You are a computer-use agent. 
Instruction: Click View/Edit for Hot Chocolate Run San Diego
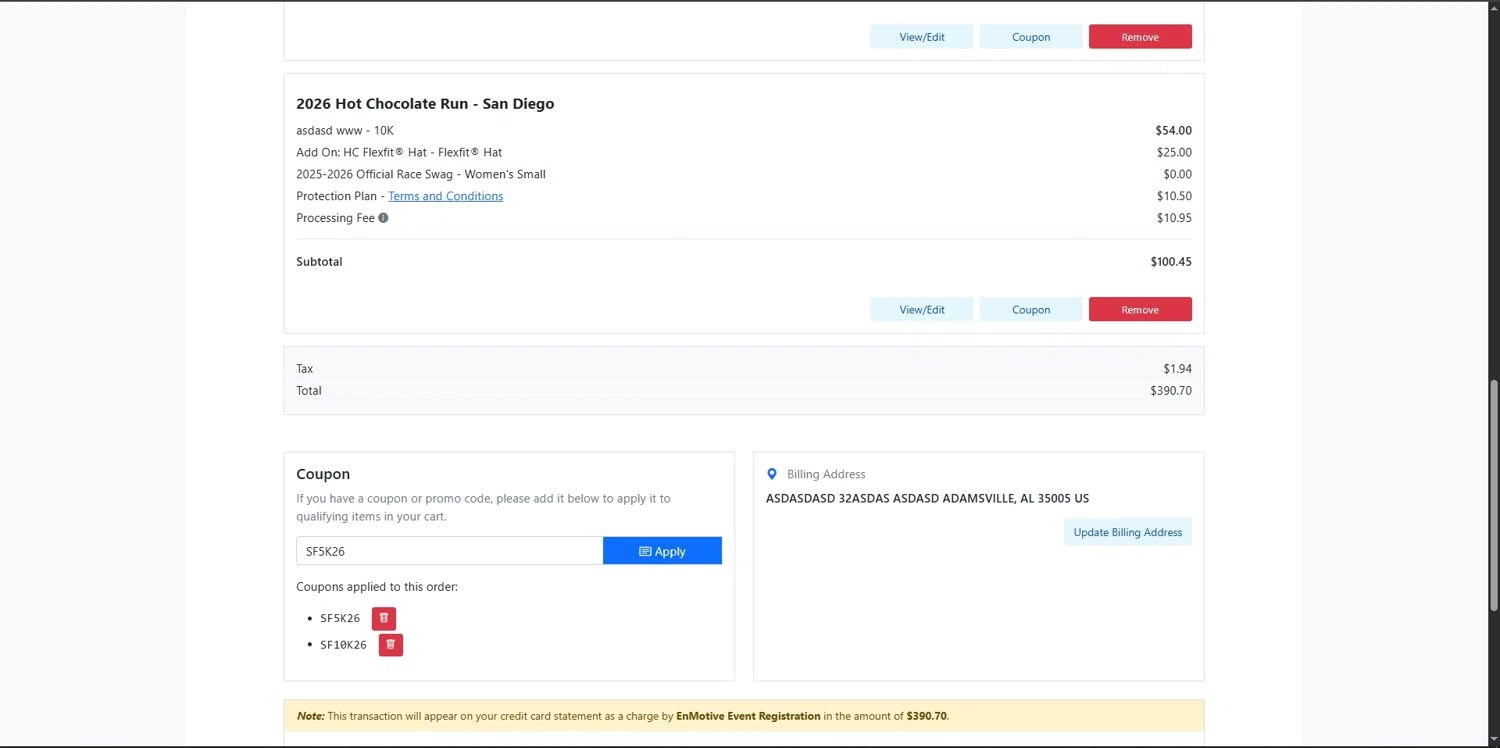(x=922, y=310)
